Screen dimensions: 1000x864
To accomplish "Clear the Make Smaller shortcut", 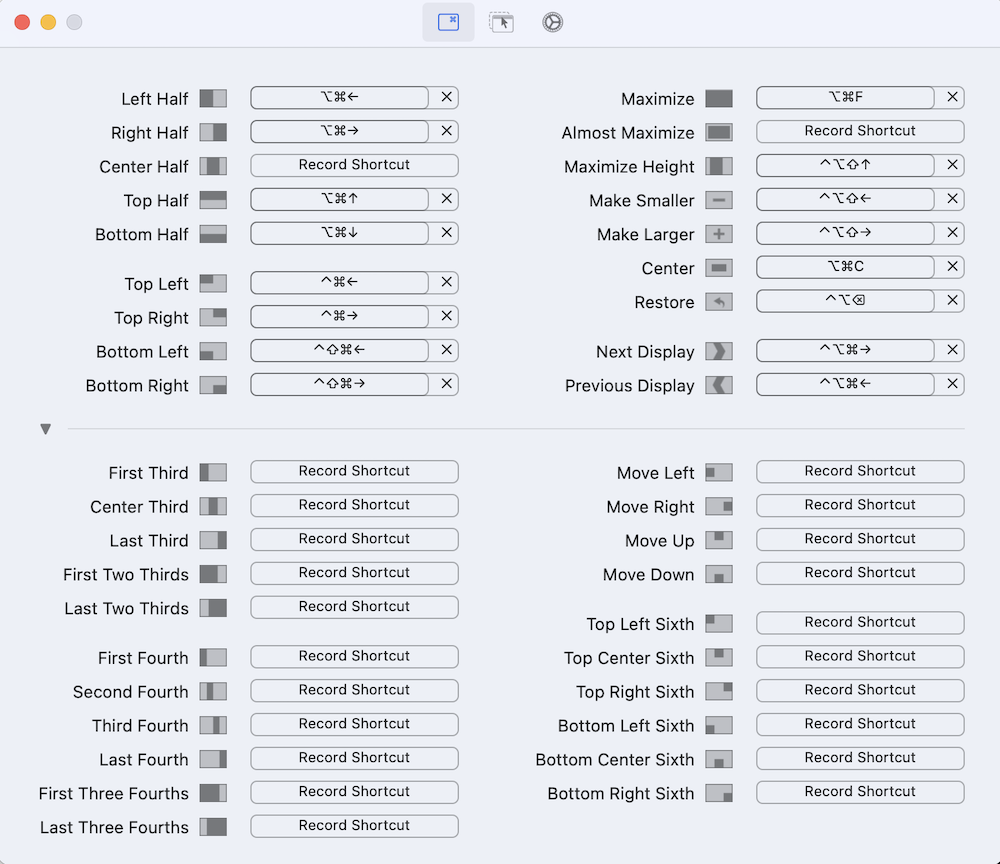I will pyautogui.click(x=952, y=198).
